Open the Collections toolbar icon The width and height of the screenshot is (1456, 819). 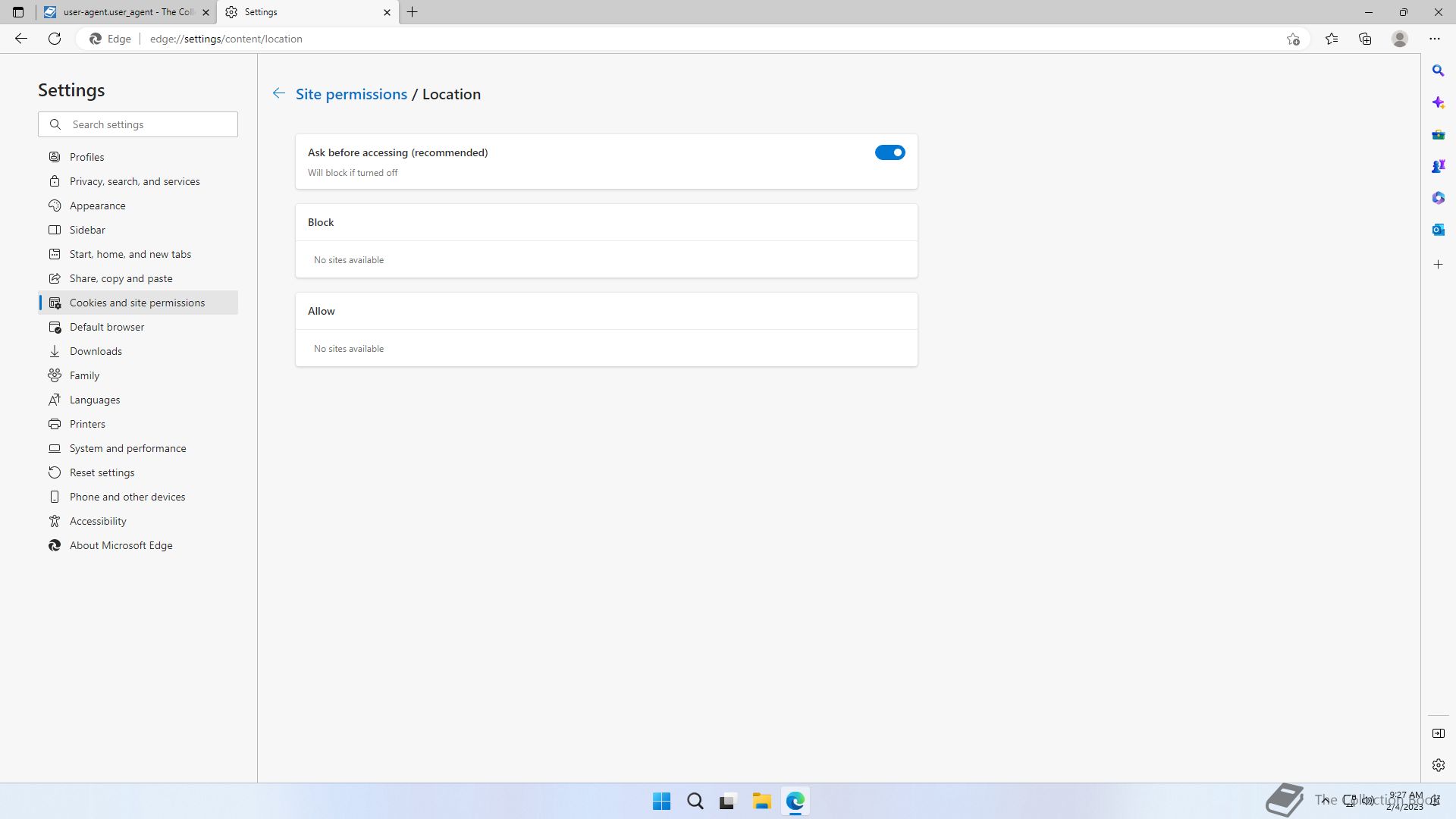click(1365, 39)
